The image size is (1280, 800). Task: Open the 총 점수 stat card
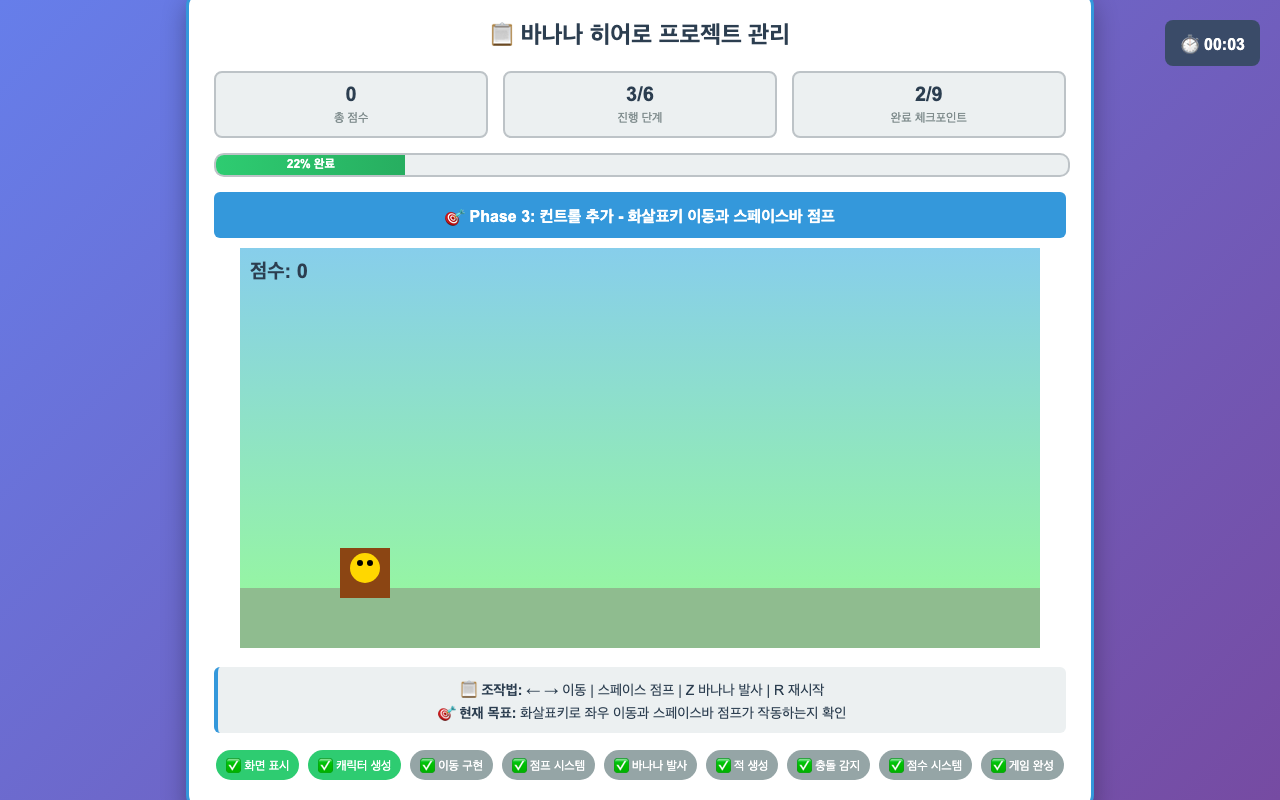click(x=351, y=104)
